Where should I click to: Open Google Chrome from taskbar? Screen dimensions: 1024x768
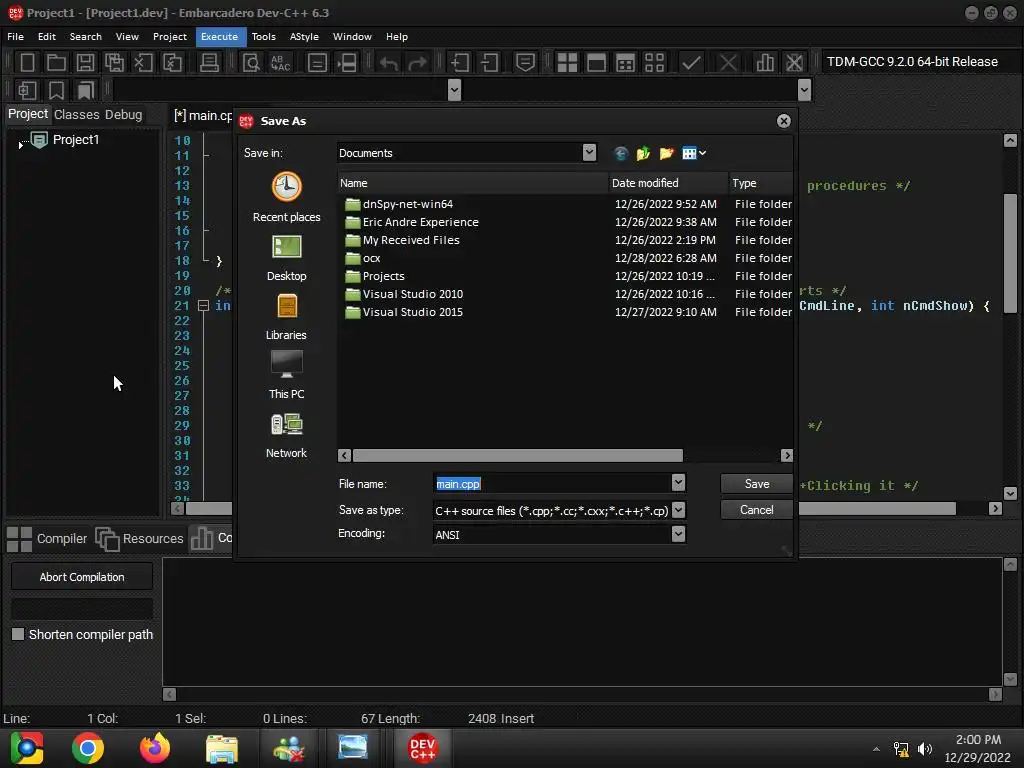[x=88, y=748]
